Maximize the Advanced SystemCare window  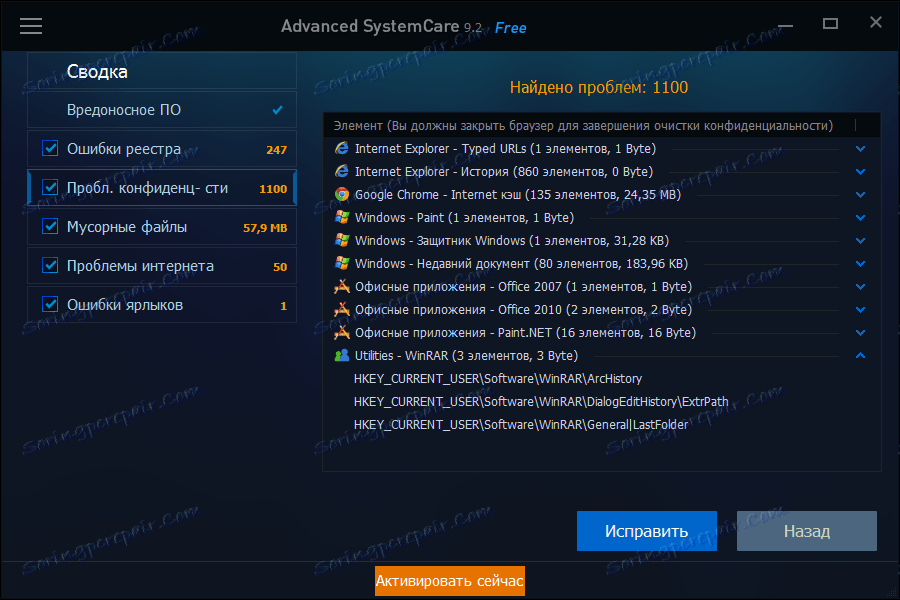pyautogui.click(x=830, y=24)
